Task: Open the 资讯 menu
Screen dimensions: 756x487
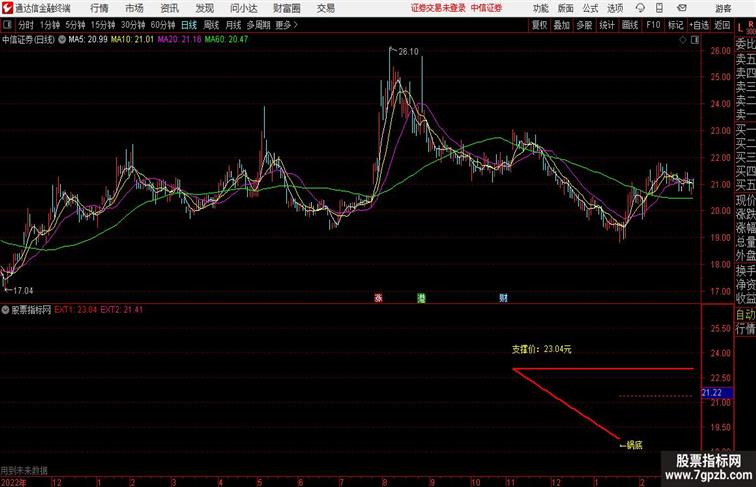Action: tap(169, 8)
